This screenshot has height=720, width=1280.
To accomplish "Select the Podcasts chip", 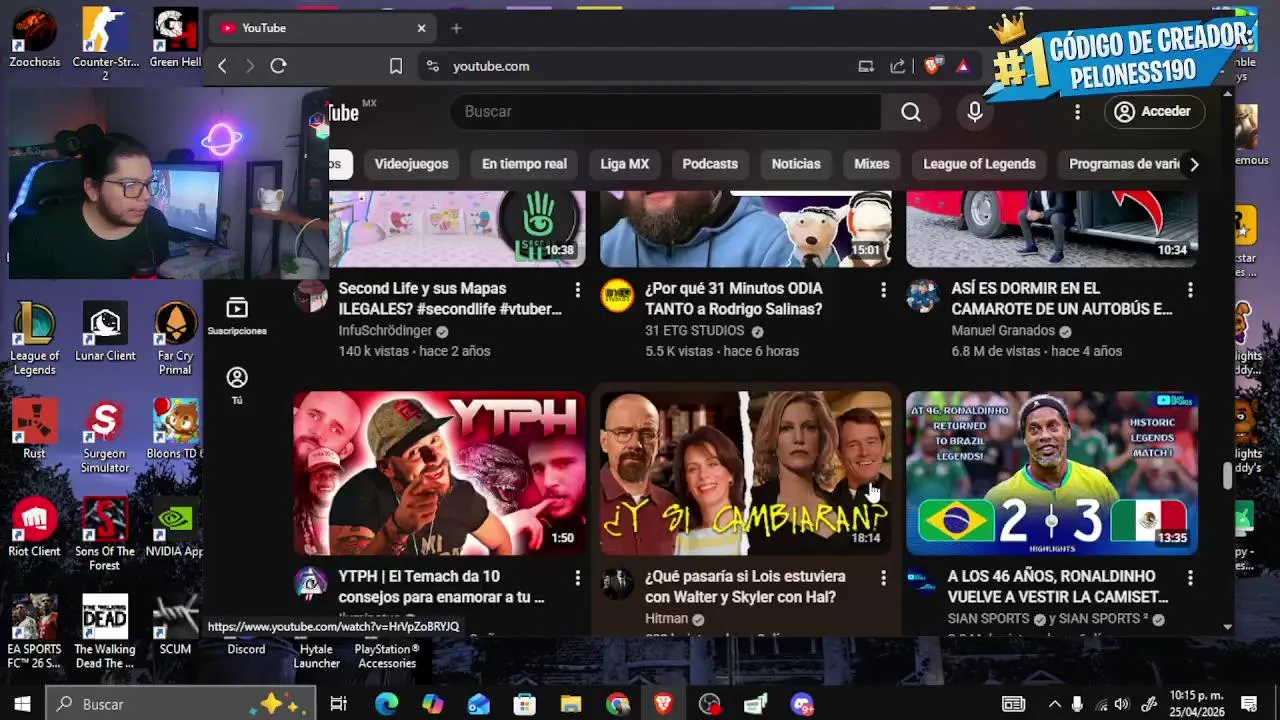I will [x=710, y=164].
